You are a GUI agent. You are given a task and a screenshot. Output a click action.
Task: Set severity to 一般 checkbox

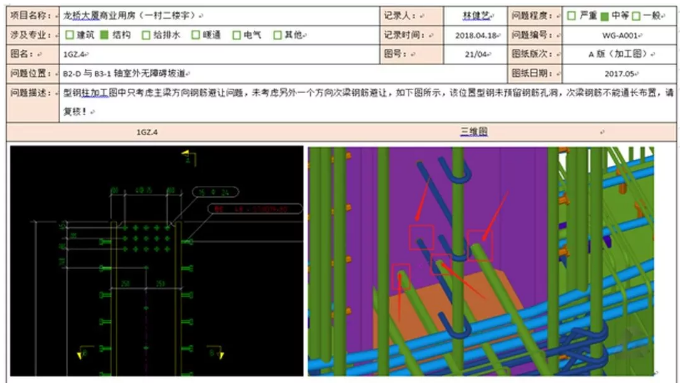pos(636,16)
